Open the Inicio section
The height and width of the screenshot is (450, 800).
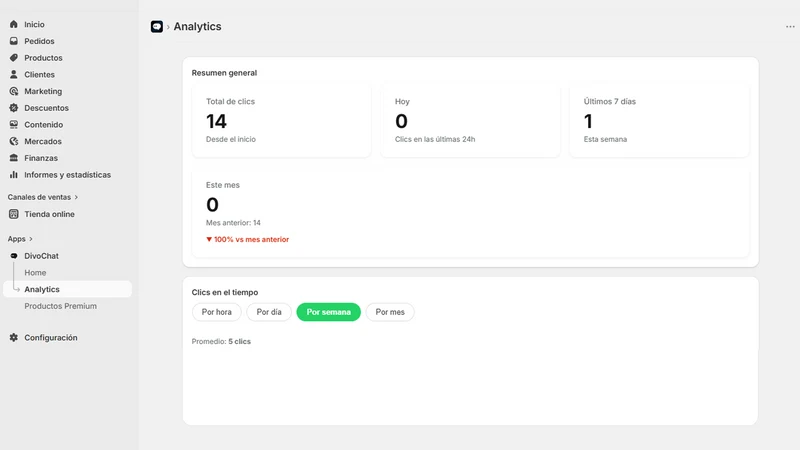click(34, 24)
